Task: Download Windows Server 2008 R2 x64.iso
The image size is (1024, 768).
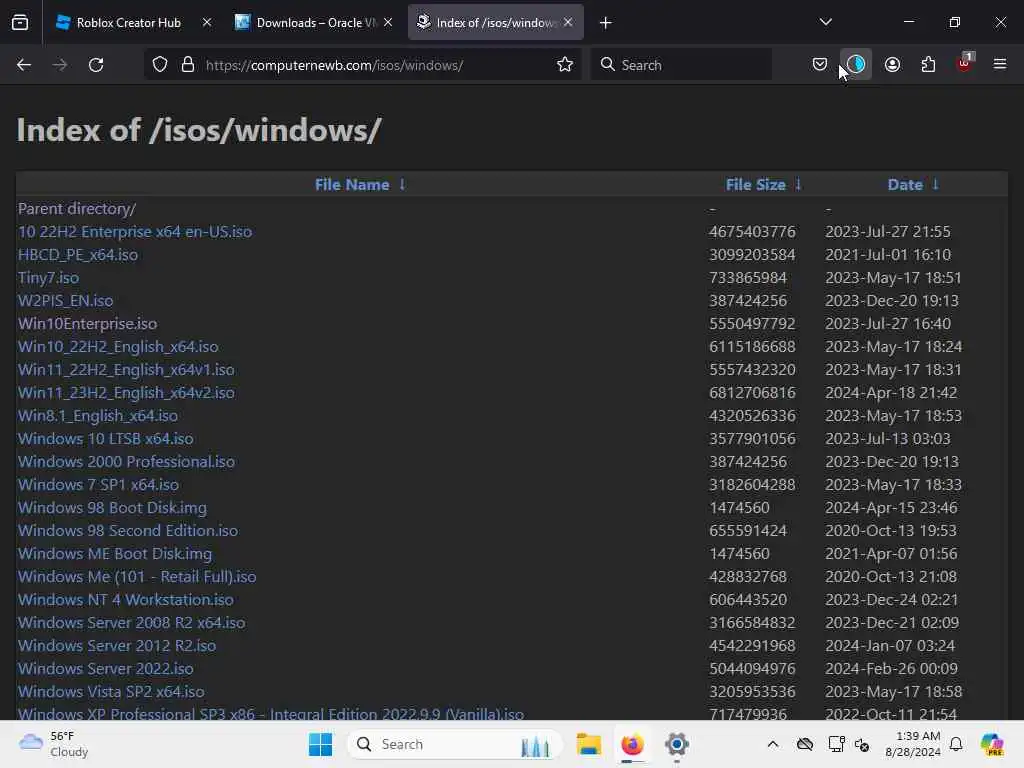Action: (x=131, y=622)
